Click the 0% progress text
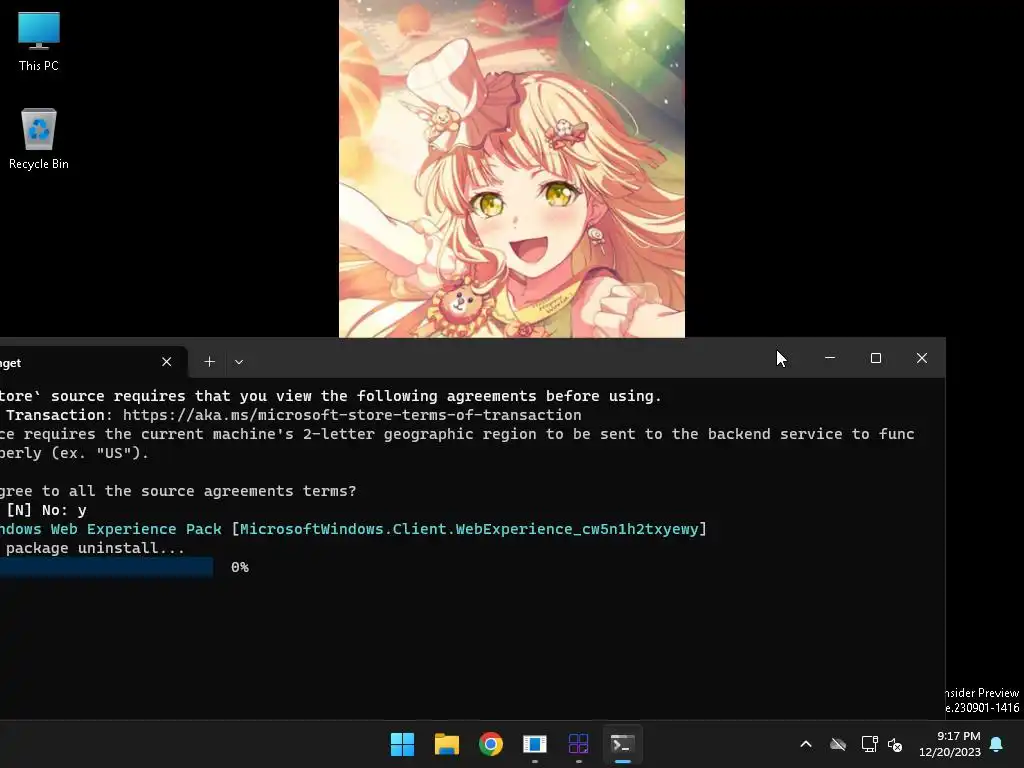This screenshot has height=768, width=1024. pyautogui.click(x=240, y=568)
